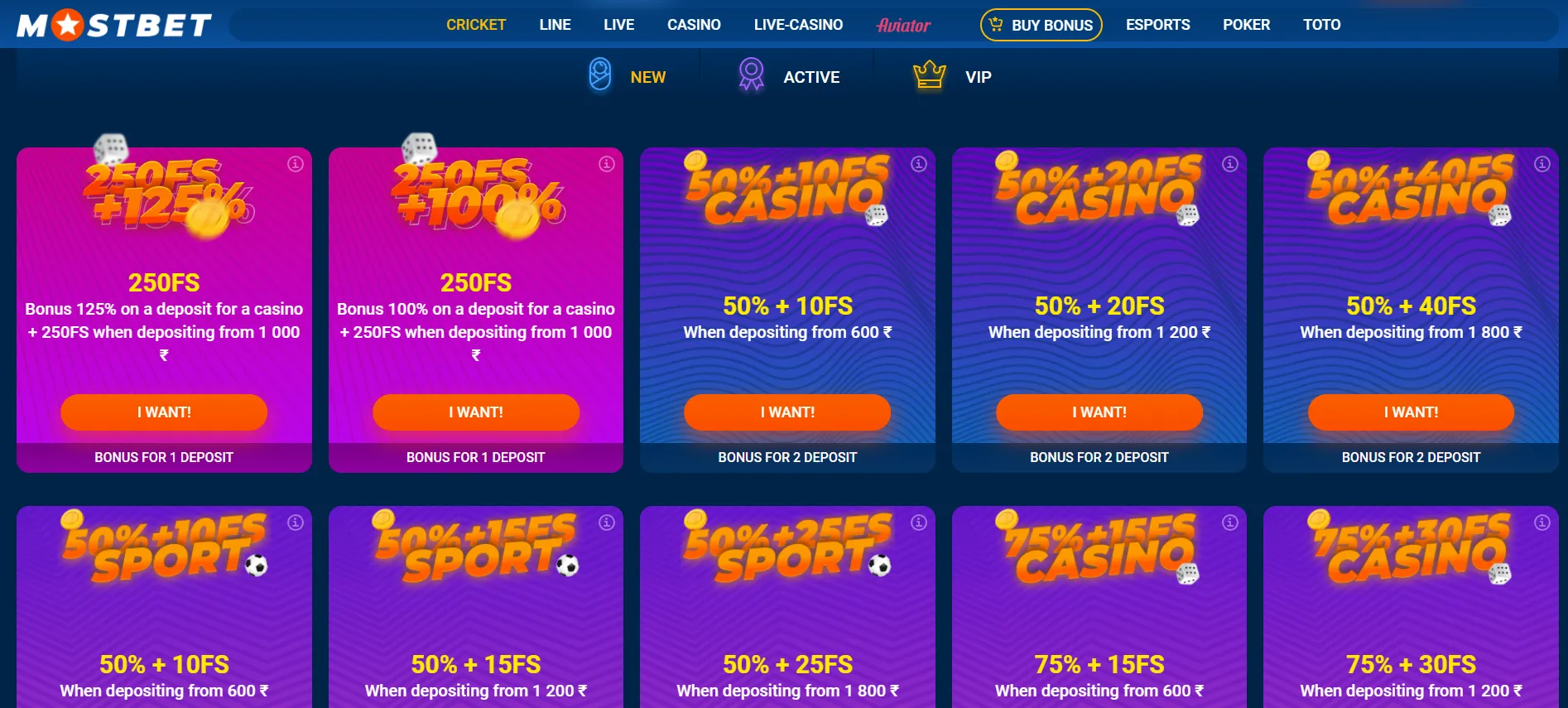The width and height of the screenshot is (1568, 708).
Task: Select the 50% + 25FS sport bonus card
Action: pos(787,607)
